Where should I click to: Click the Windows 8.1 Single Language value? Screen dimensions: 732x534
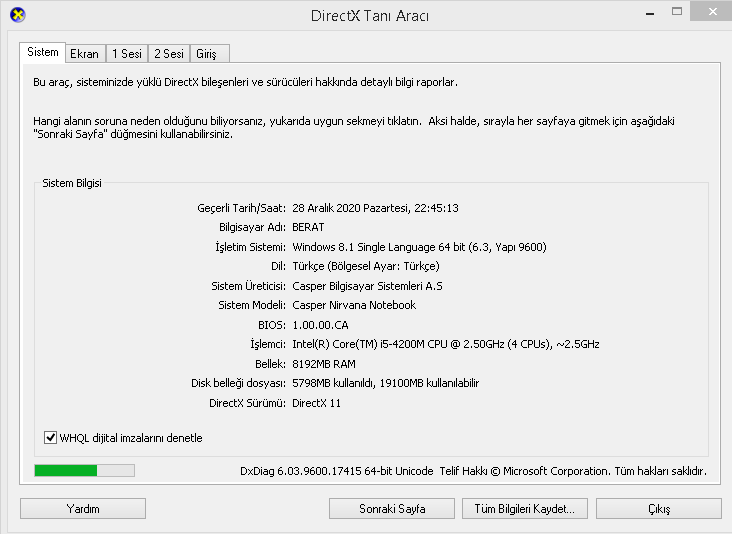point(419,247)
